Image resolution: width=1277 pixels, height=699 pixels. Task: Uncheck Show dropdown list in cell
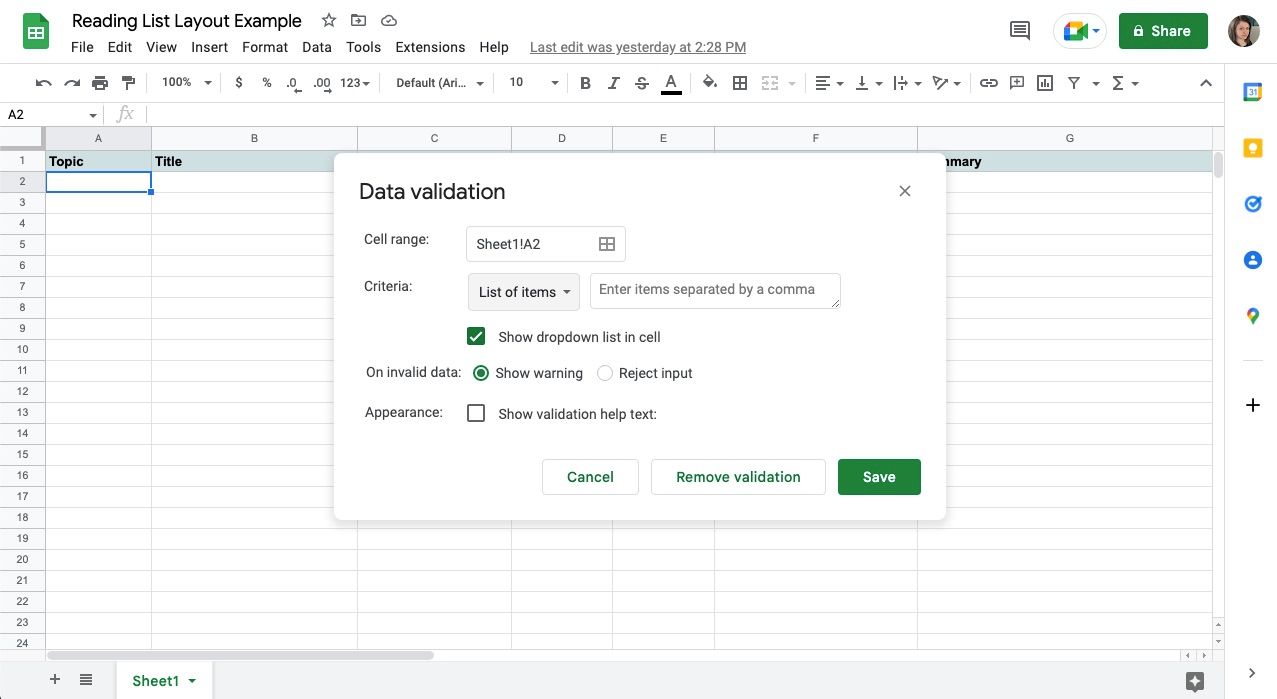click(x=476, y=337)
